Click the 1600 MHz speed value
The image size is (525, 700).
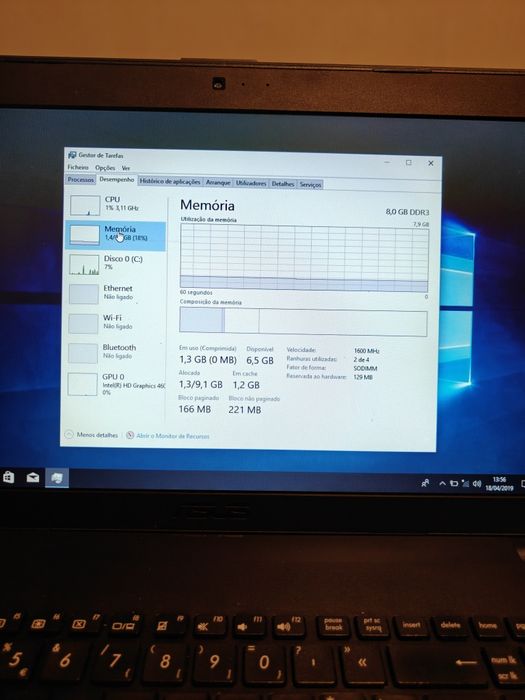pos(367,351)
